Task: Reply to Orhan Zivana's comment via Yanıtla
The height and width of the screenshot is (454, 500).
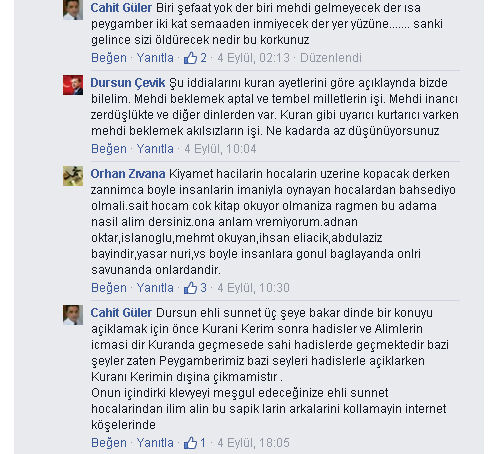Action: pyautogui.click(x=155, y=288)
